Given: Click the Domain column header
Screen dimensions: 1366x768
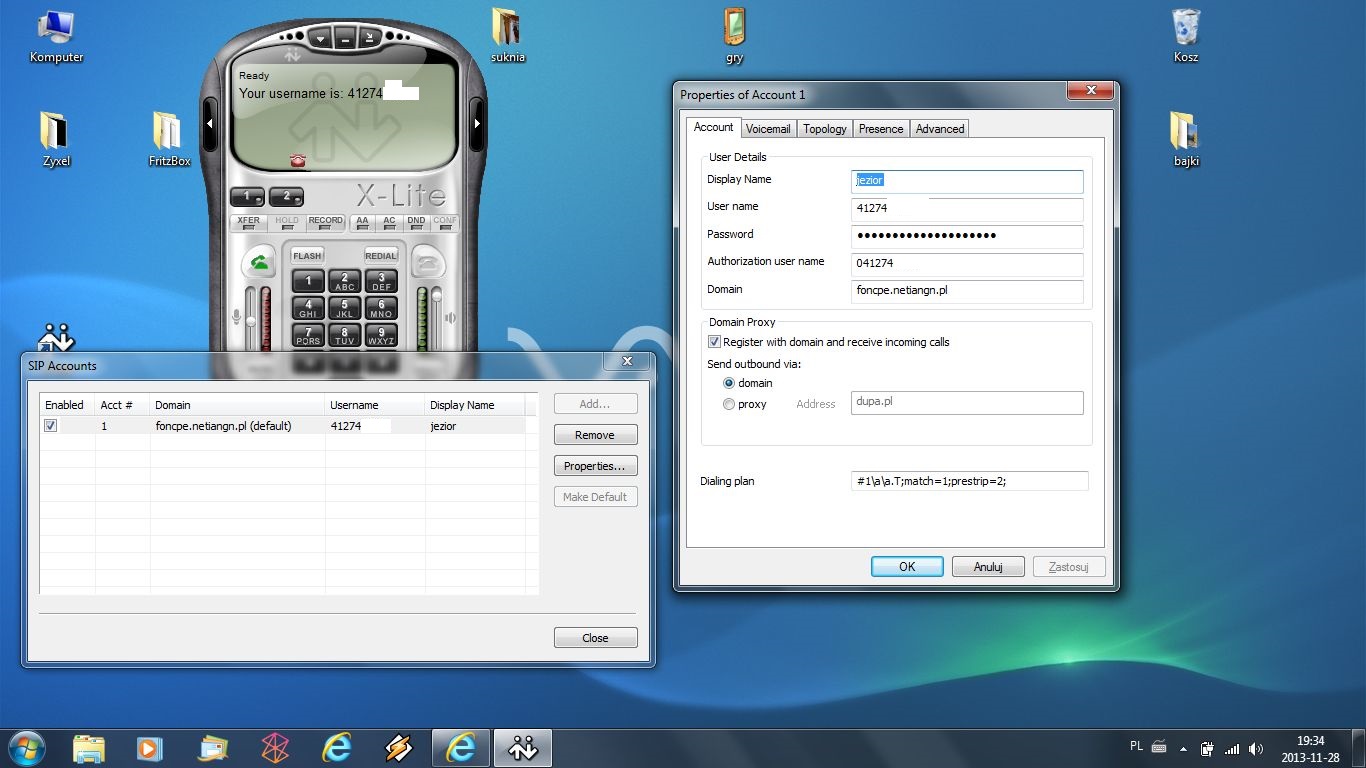Looking at the screenshot, I should pos(238,405).
